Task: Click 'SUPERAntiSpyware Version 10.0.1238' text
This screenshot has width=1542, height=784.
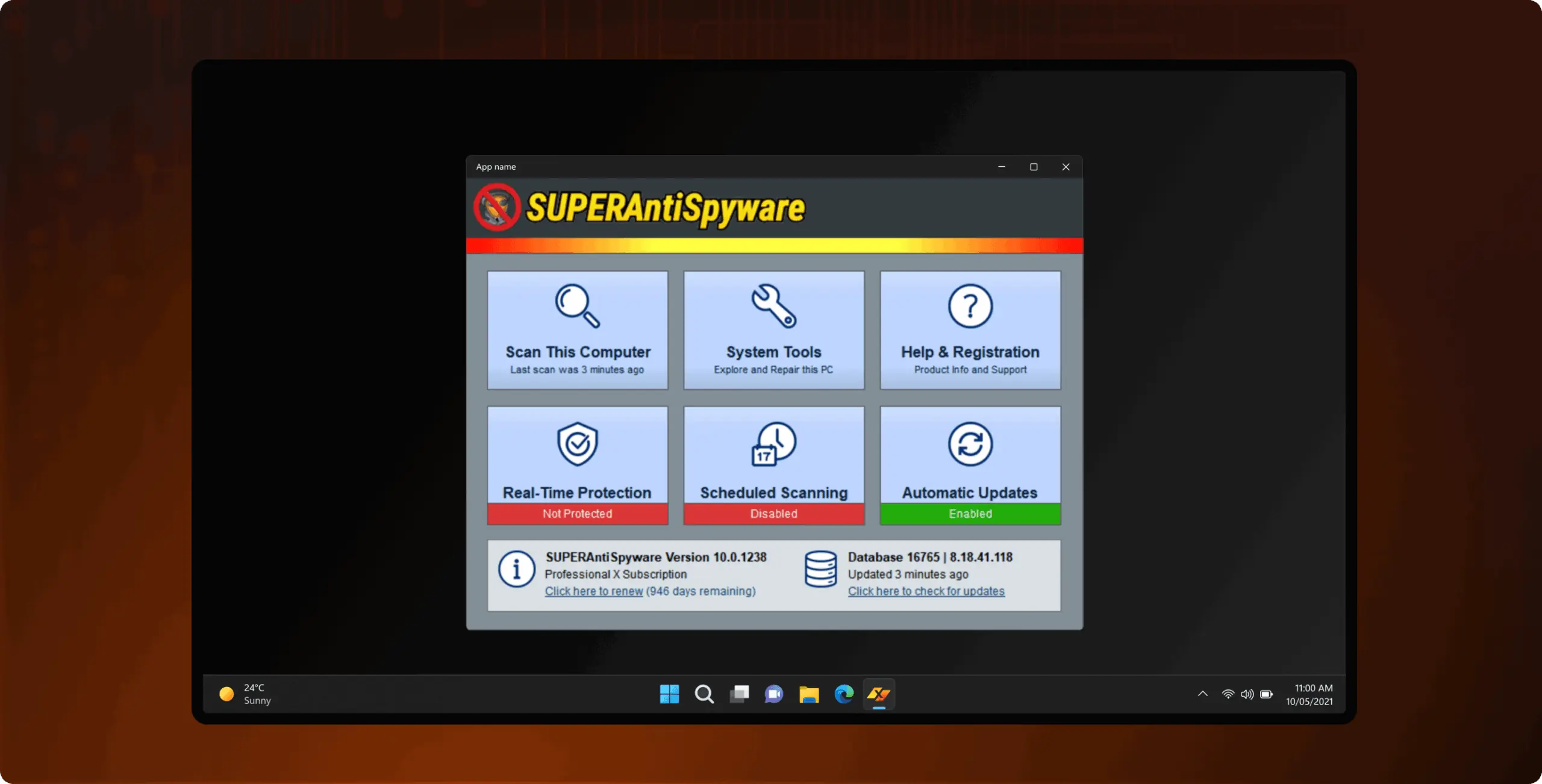Action: pos(656,557)
